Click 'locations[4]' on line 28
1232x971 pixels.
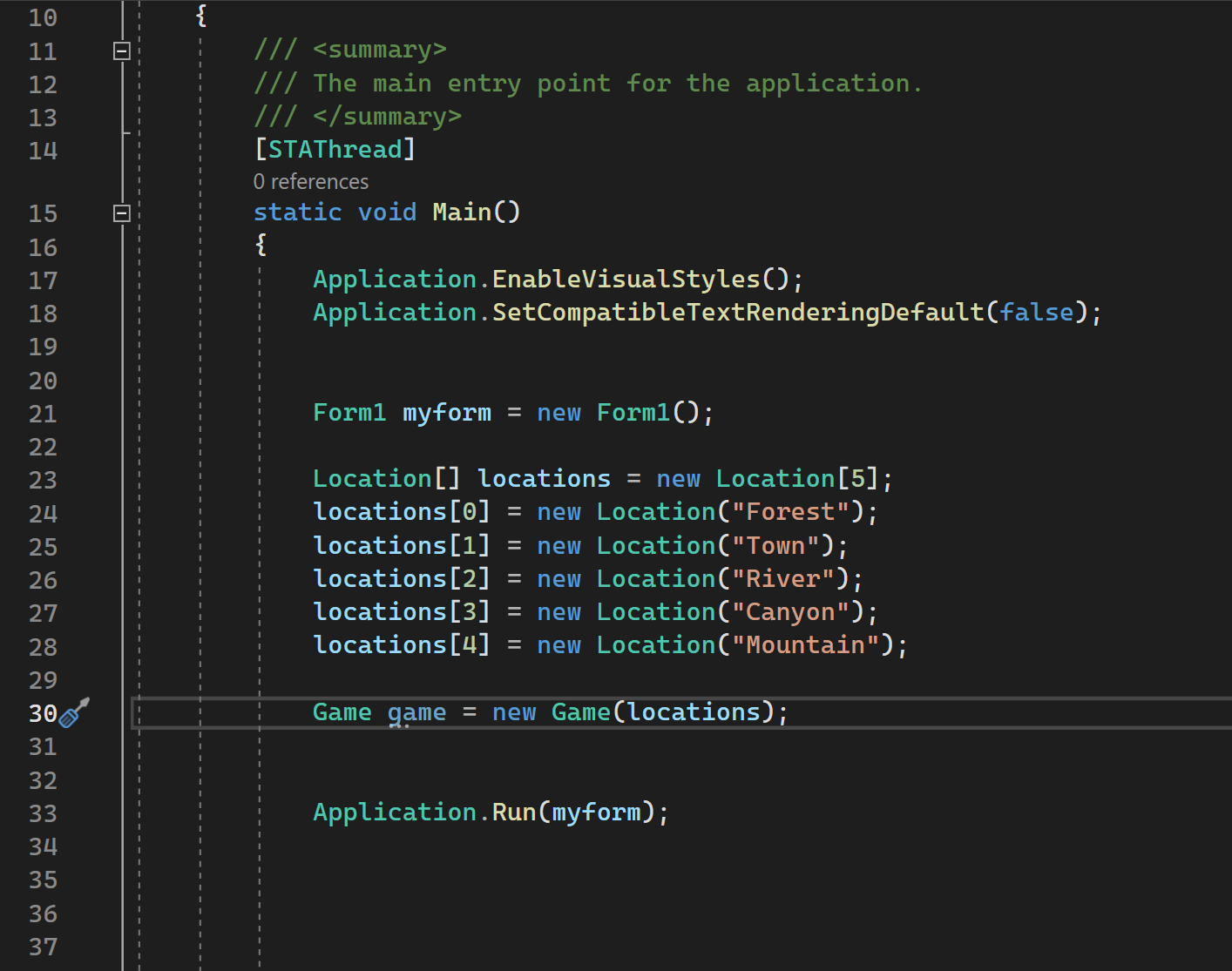pos(402,645)
